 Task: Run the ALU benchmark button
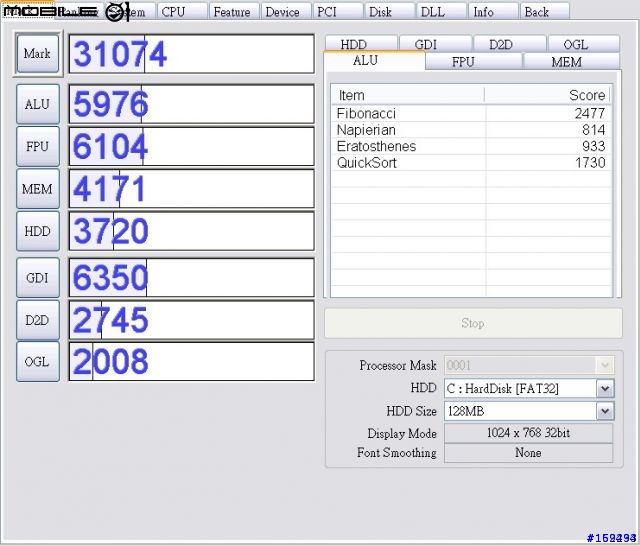(x=38, y=104)
